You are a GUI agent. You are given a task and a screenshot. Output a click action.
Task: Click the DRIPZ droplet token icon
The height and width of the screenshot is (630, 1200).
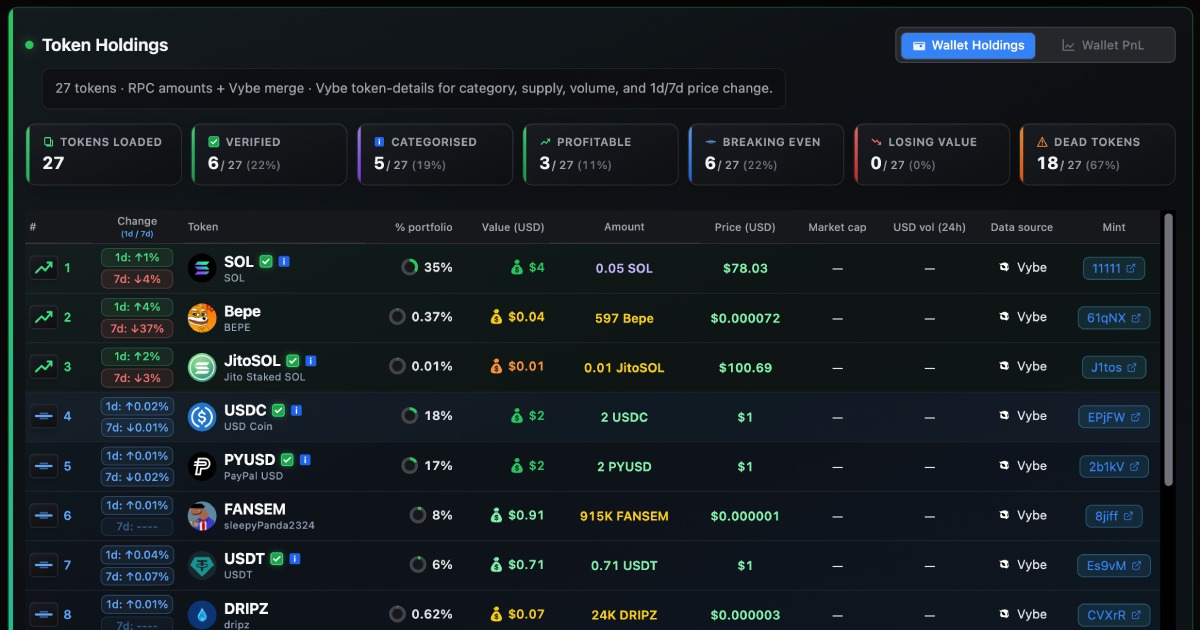(202, 615)
